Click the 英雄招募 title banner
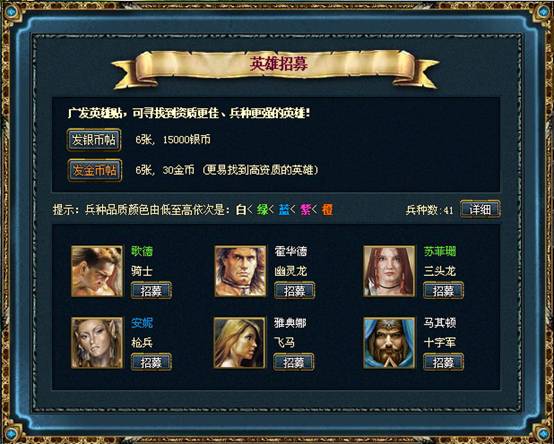The width and height of the screenshot is (554, 444). pos(276,67)
